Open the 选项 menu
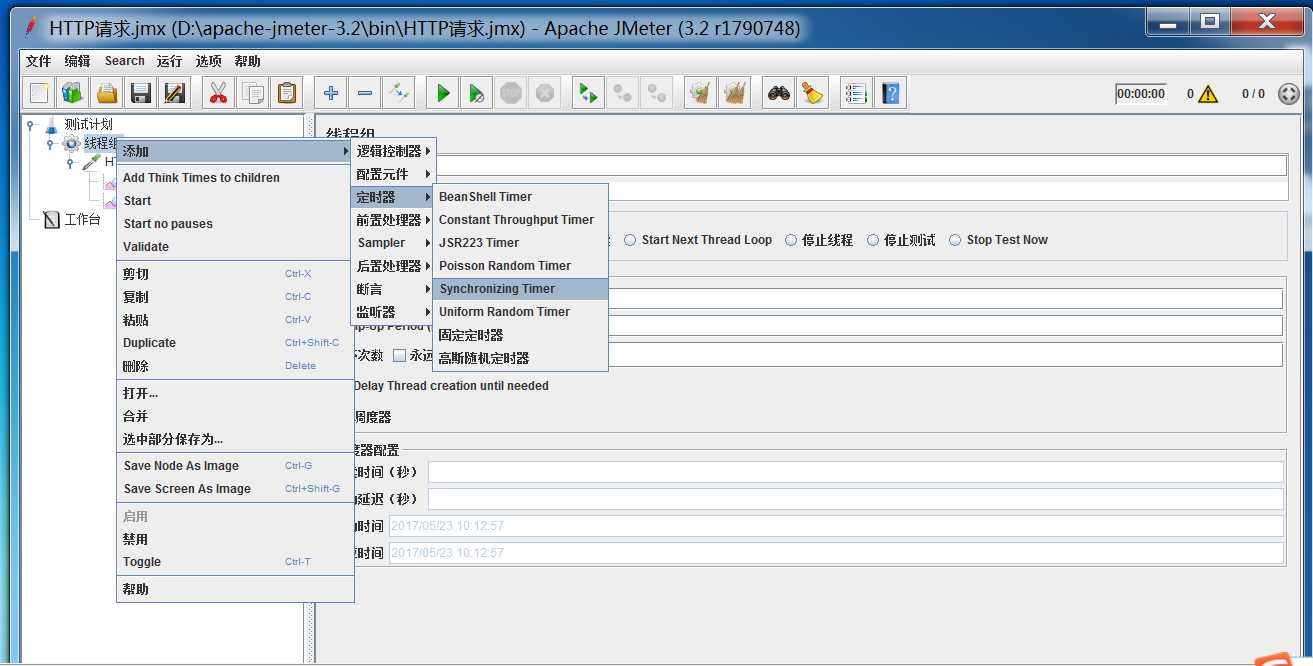This screenshot has width=1313, height=666. (x=209, y=61)
